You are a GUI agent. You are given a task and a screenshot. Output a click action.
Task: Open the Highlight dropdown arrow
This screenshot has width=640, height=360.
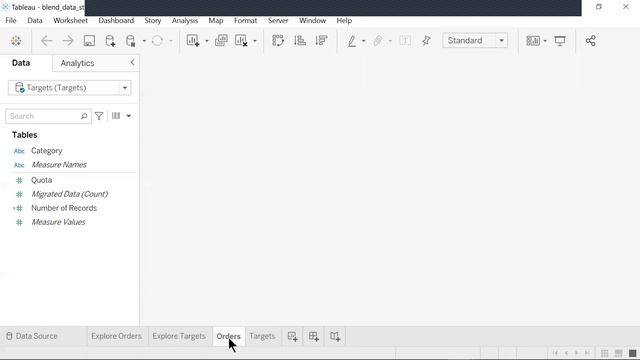coord(363,41)
